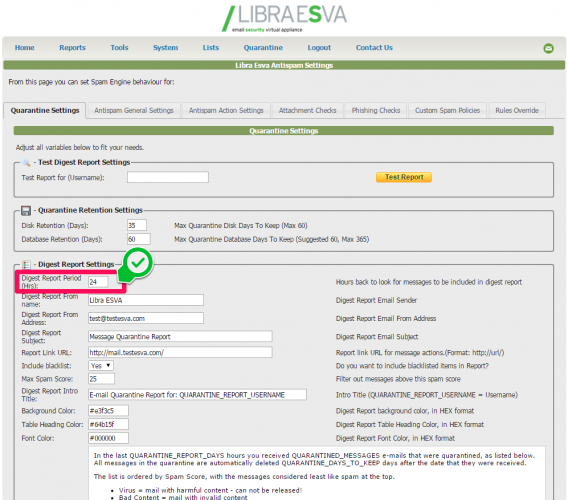Viewport: 568px width, 500px height.
Task: Open the Phishing Checks tab
Action: pos(376,111)
